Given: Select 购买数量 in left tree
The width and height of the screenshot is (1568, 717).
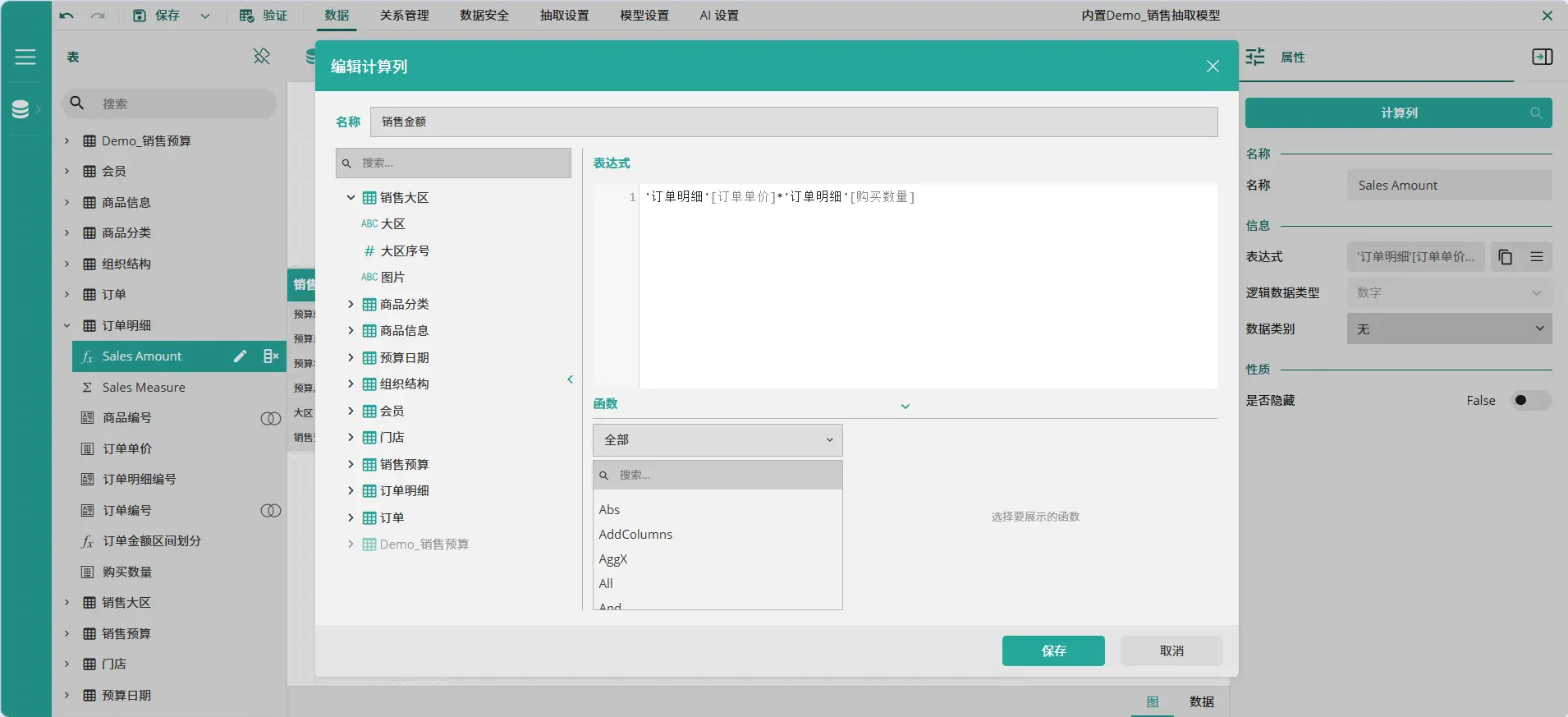Looking at the screenshot, I should (127, 572).
